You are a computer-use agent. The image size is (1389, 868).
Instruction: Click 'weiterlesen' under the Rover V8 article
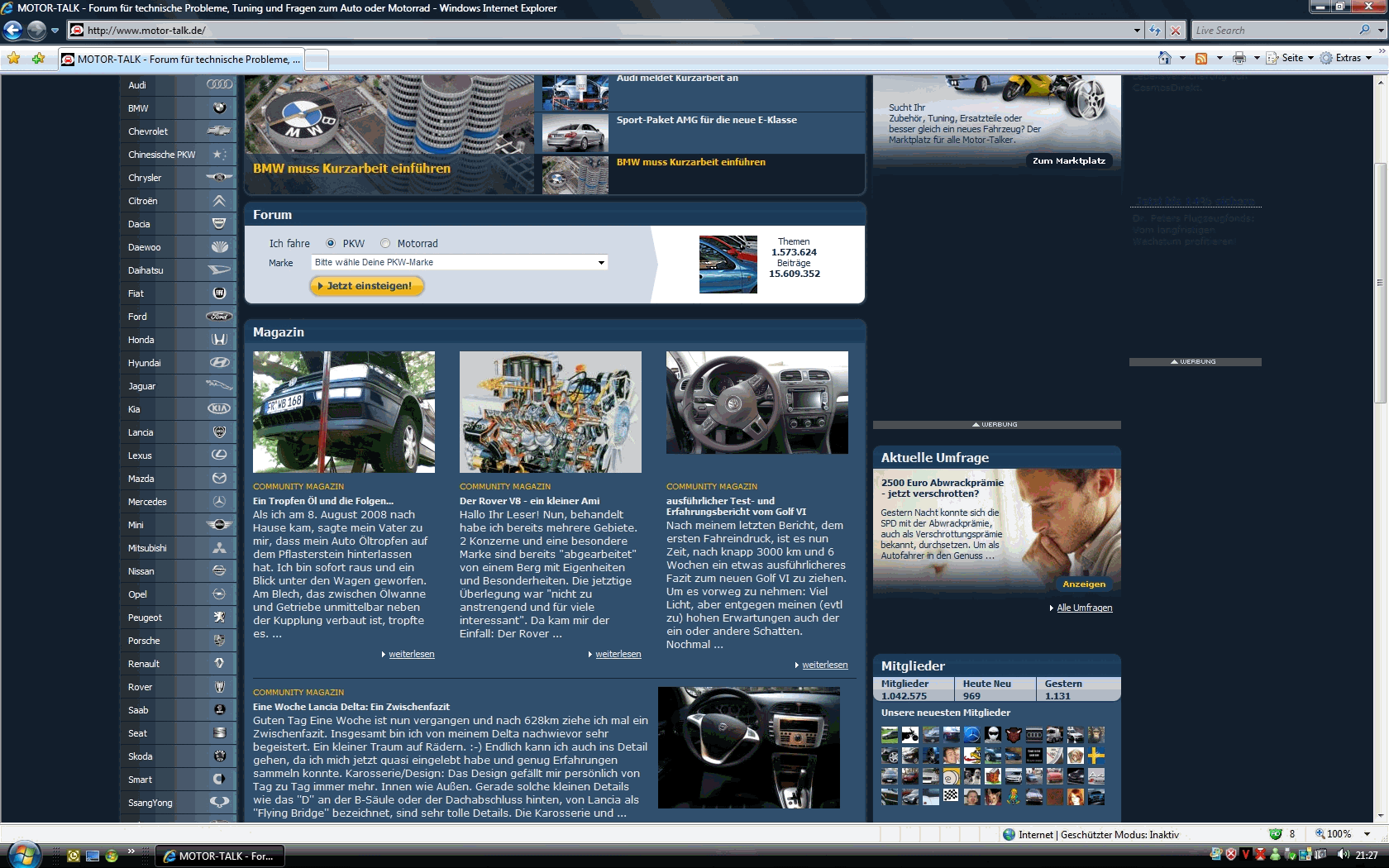(618, 654)
